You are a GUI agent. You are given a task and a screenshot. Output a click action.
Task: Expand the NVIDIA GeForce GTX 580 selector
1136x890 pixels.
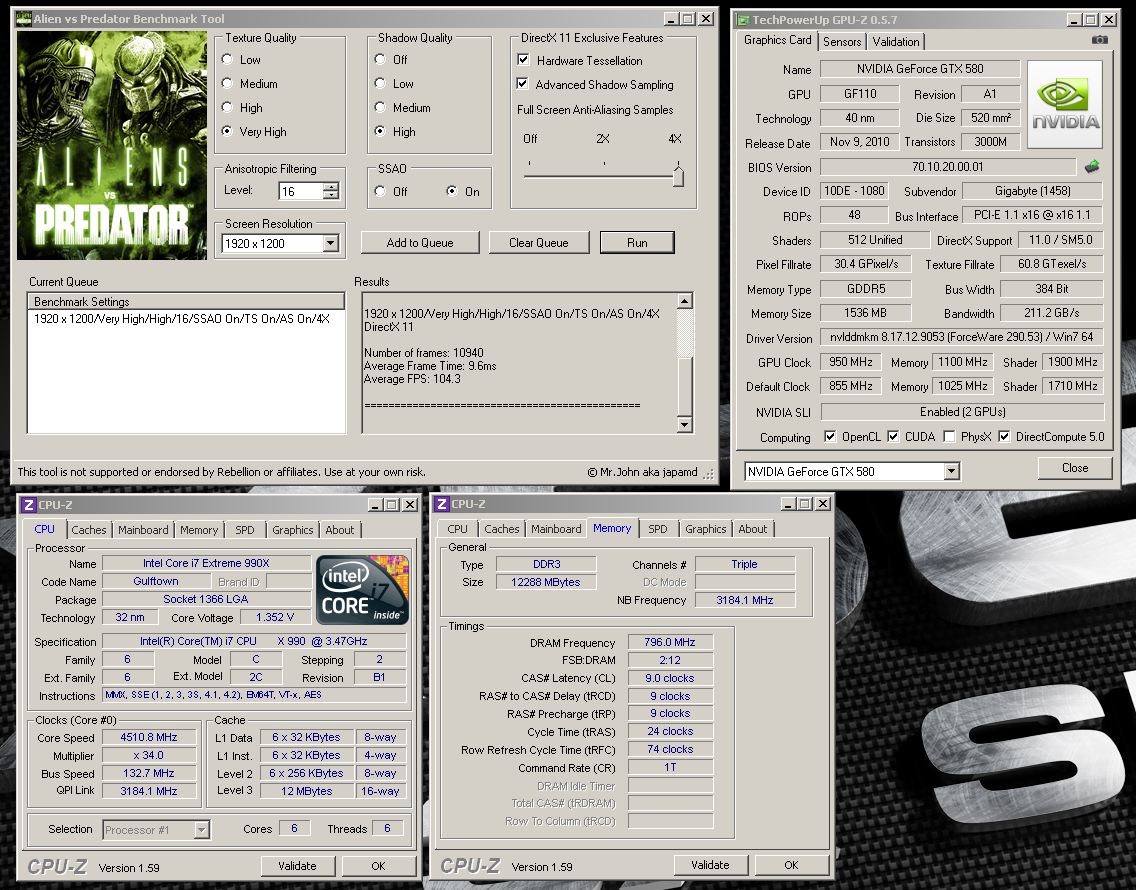click(950, 471)
